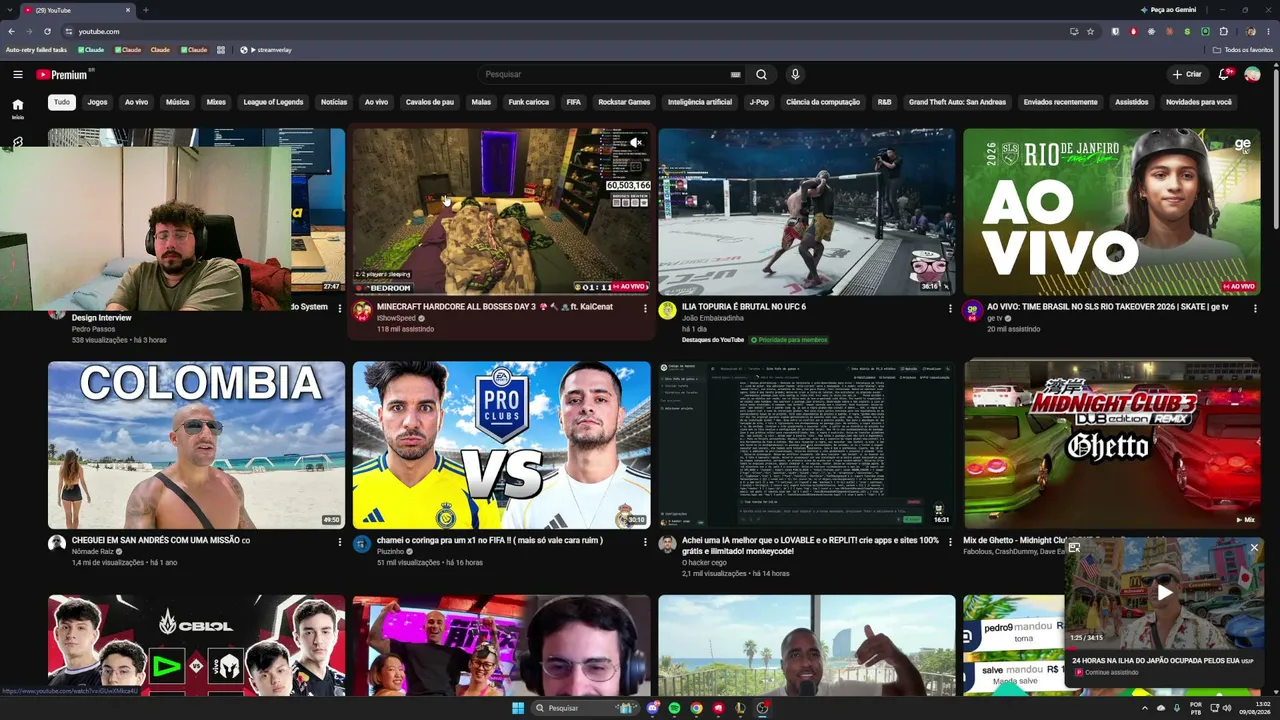The height and width of the screenshot is (720, 1280).
Task: Open the Bitwarden shield extension
Action: 1116,31
